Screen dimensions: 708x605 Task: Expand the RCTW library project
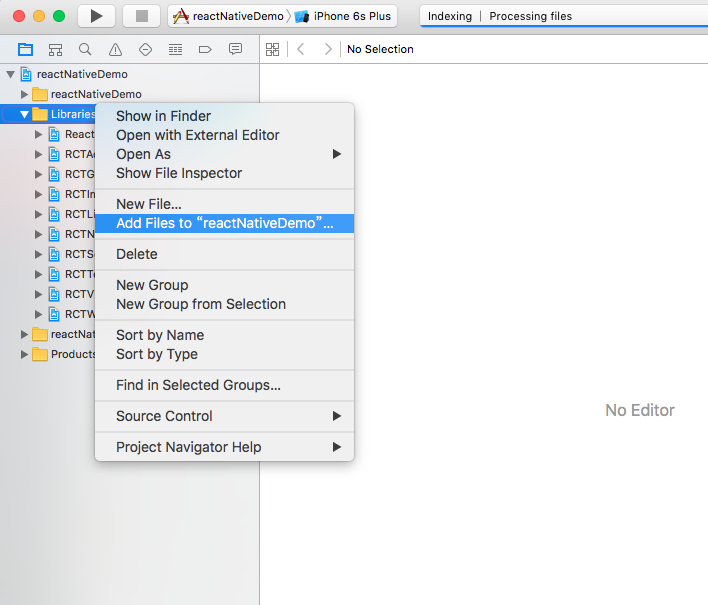38,314
